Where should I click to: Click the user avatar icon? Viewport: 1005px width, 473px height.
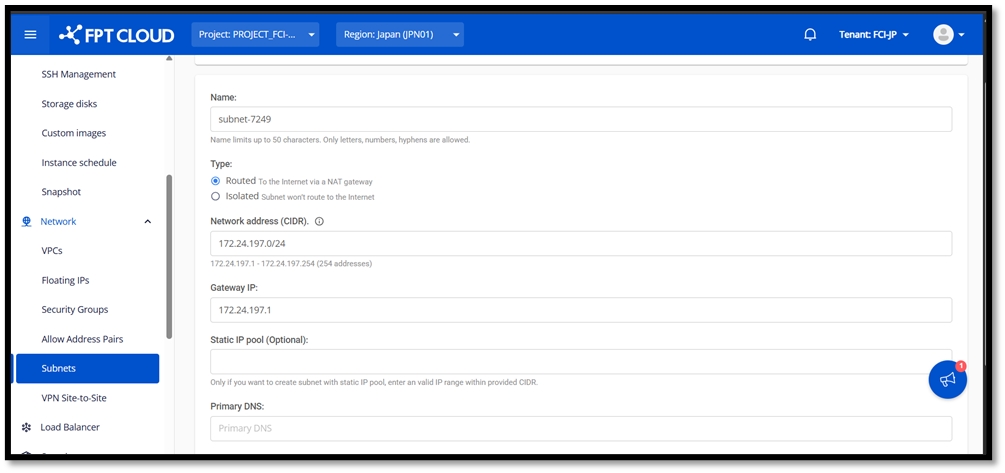click(943, 35)
